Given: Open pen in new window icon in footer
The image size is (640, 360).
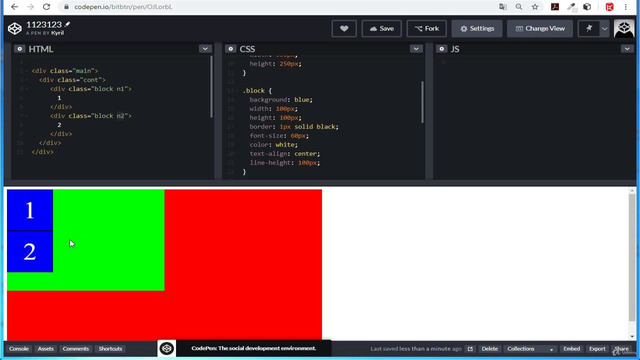Looking at the screenshot, I should point(470,349).
